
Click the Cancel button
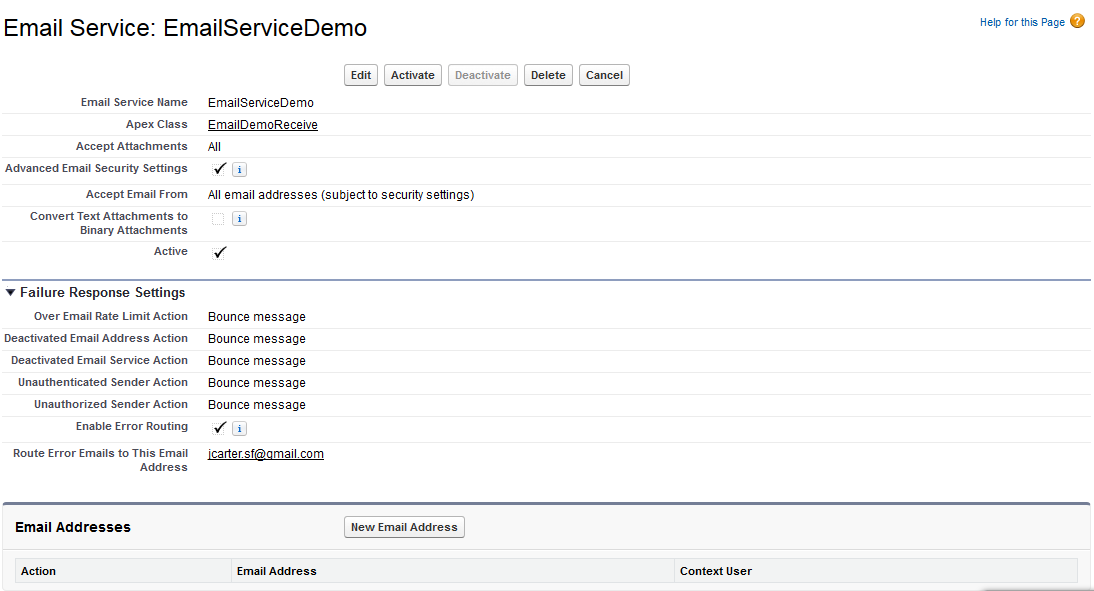point(604,75)
